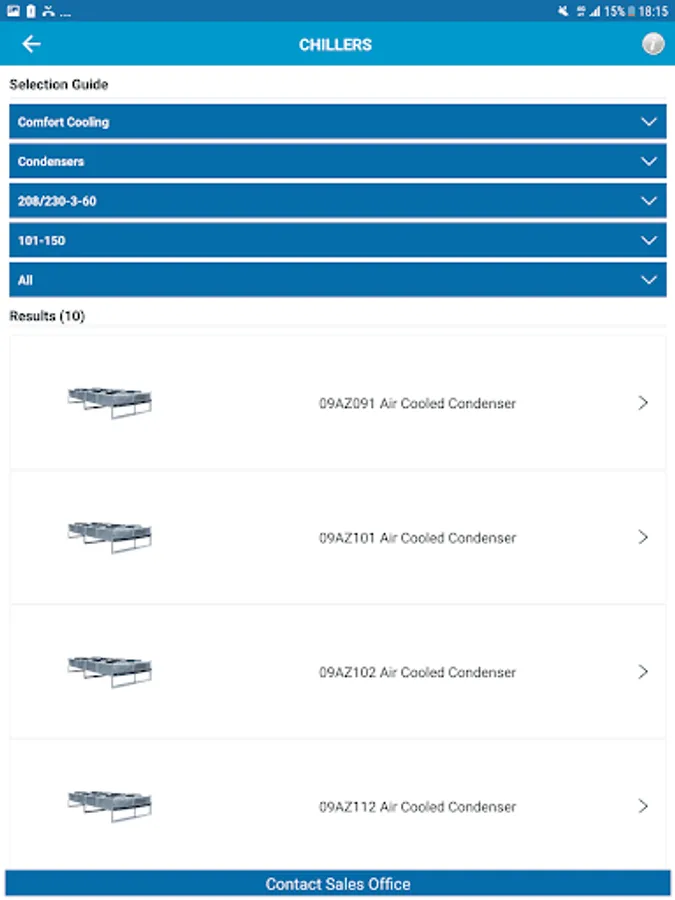Tap the arrow for 09AZ102 condenser

[643, 672]
